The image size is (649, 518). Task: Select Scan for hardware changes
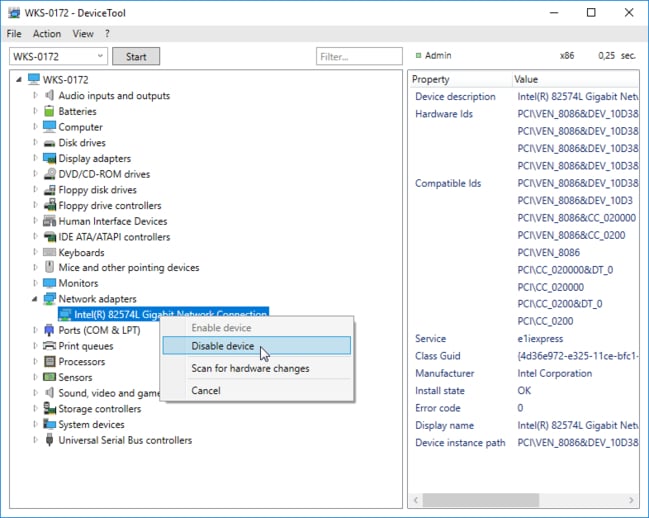coord(250,368)
